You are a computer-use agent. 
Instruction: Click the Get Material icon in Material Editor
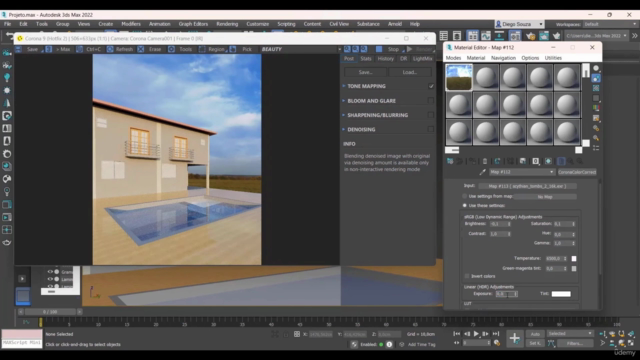click(450, 161)
